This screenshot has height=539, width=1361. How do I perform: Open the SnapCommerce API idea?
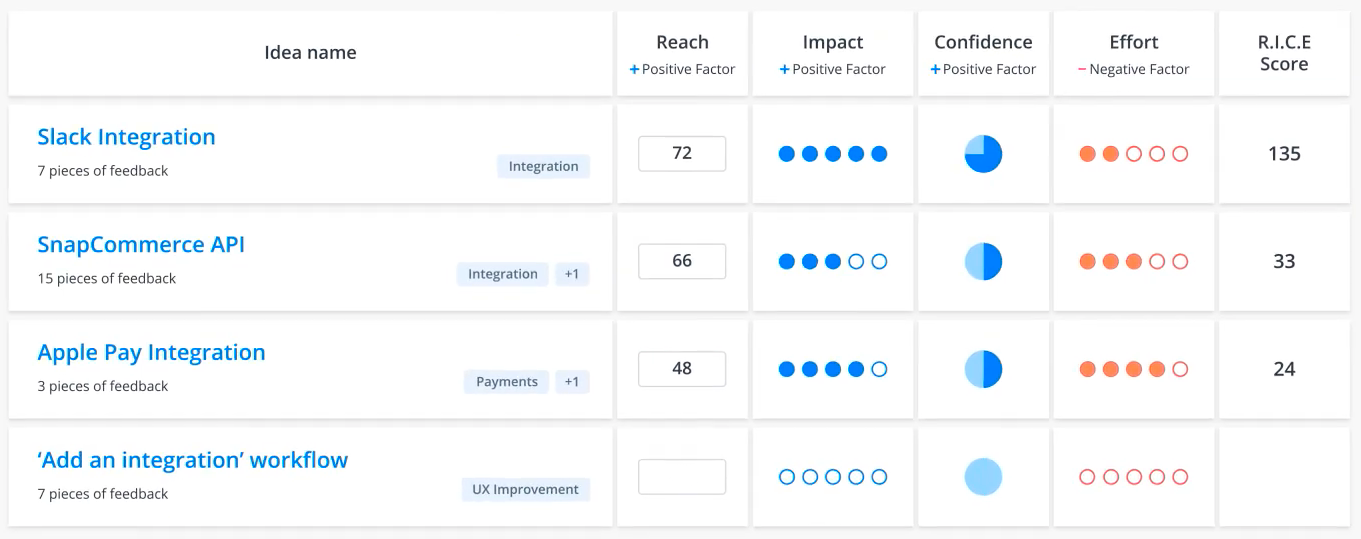[x=141, y=245]
